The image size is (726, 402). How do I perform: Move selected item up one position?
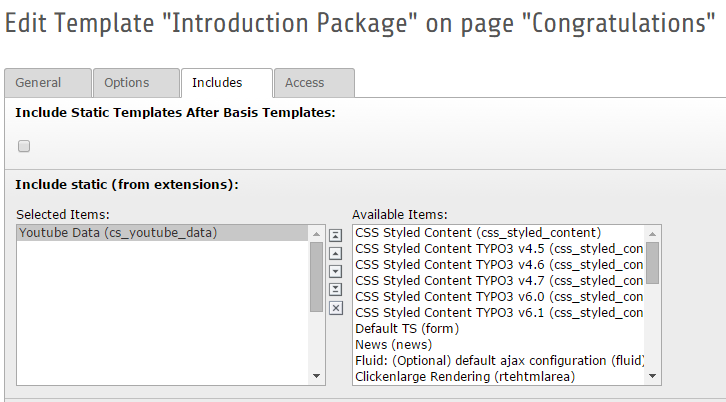tap(336, 253)
